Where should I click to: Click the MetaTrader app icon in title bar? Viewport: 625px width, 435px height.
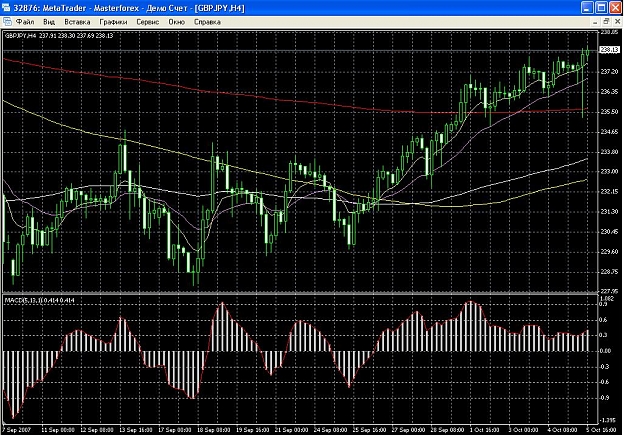(6, 8)
